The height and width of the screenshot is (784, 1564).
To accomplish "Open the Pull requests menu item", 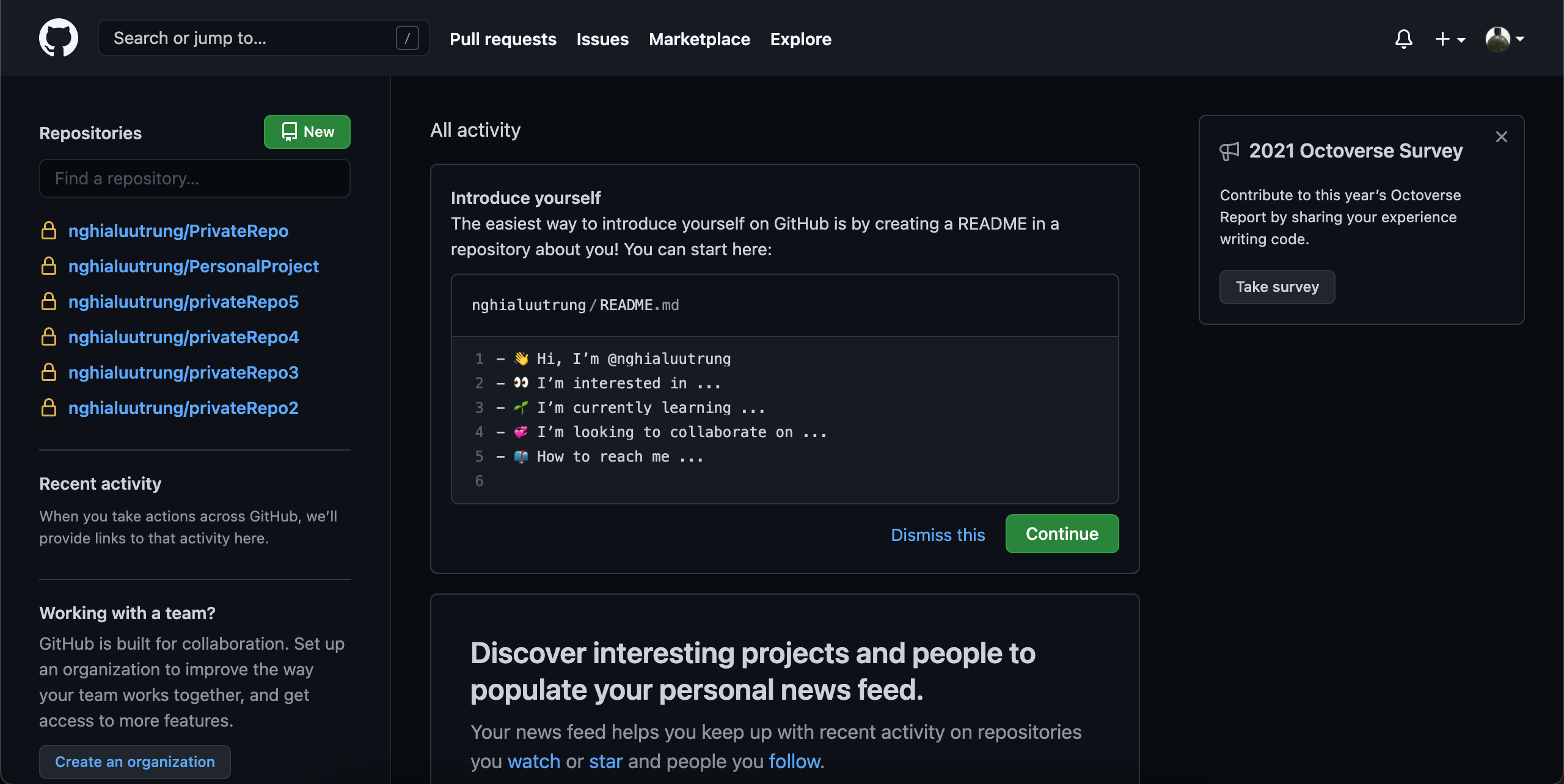I will click(x=502, y=38).
